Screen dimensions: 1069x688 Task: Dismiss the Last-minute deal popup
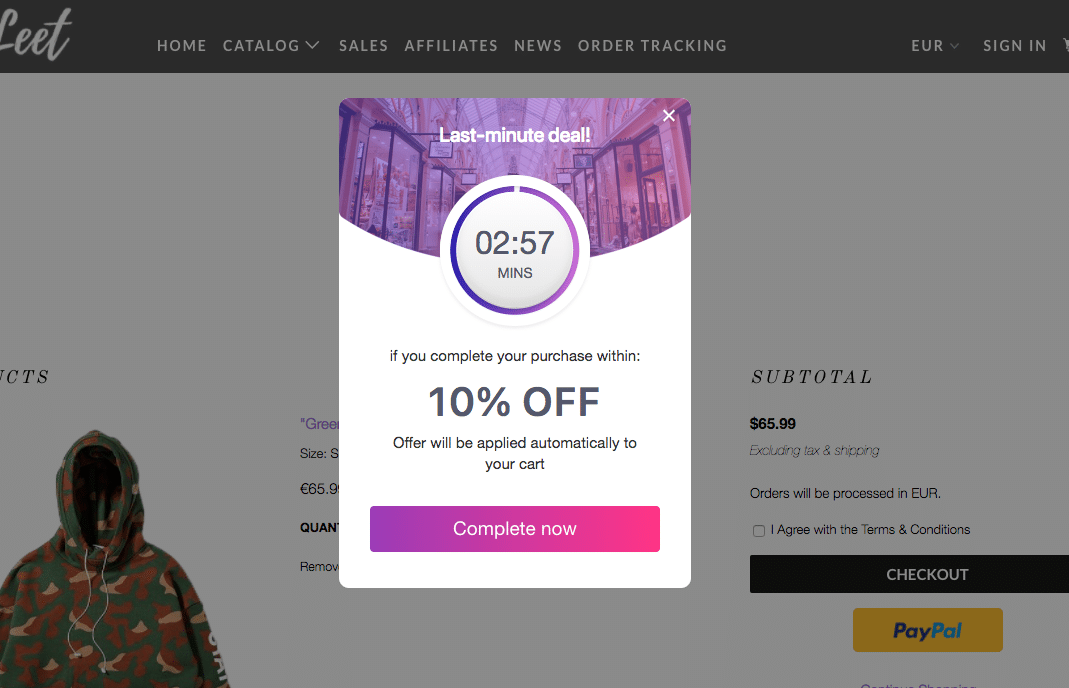click(x=668, y=115)
